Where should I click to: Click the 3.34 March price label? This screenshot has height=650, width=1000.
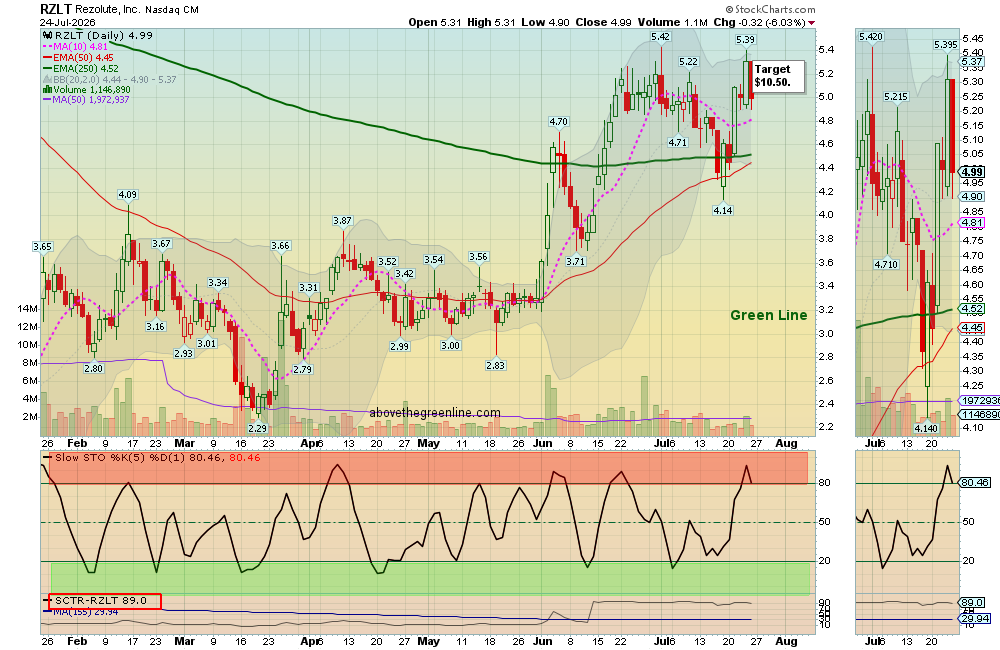(217, 283)
